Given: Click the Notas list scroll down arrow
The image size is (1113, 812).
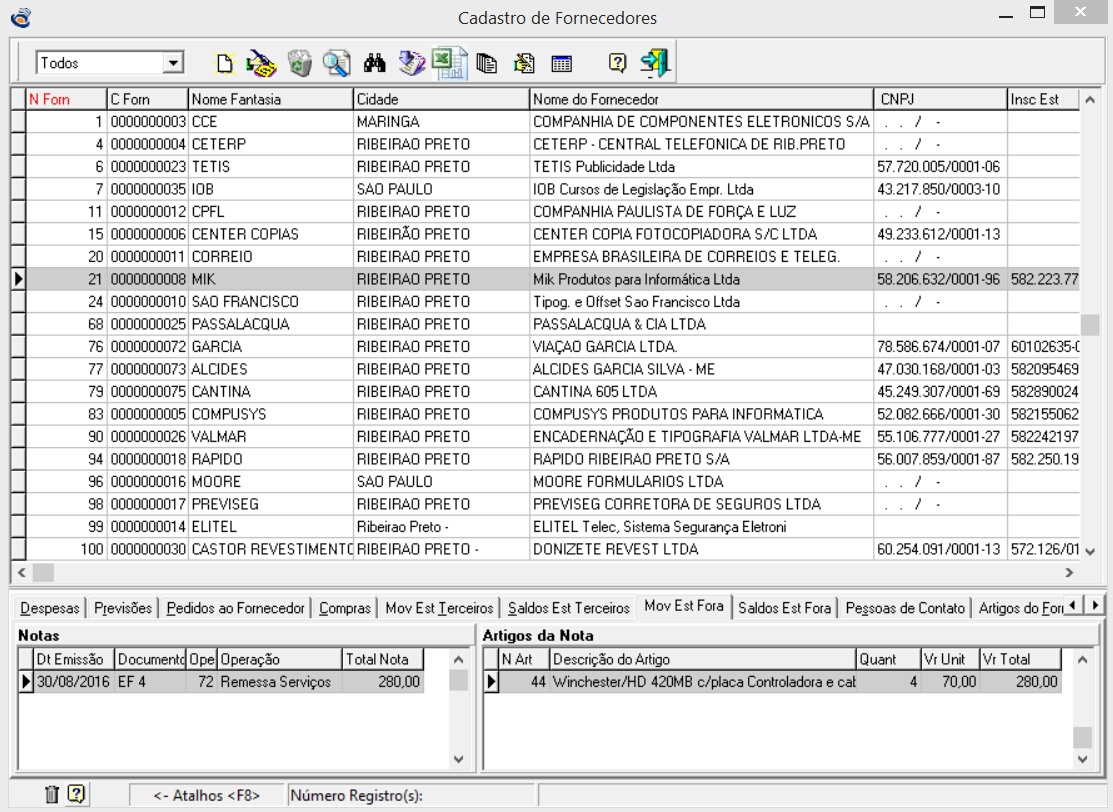Looking at the screenshot, I should (x=459, y=759).
